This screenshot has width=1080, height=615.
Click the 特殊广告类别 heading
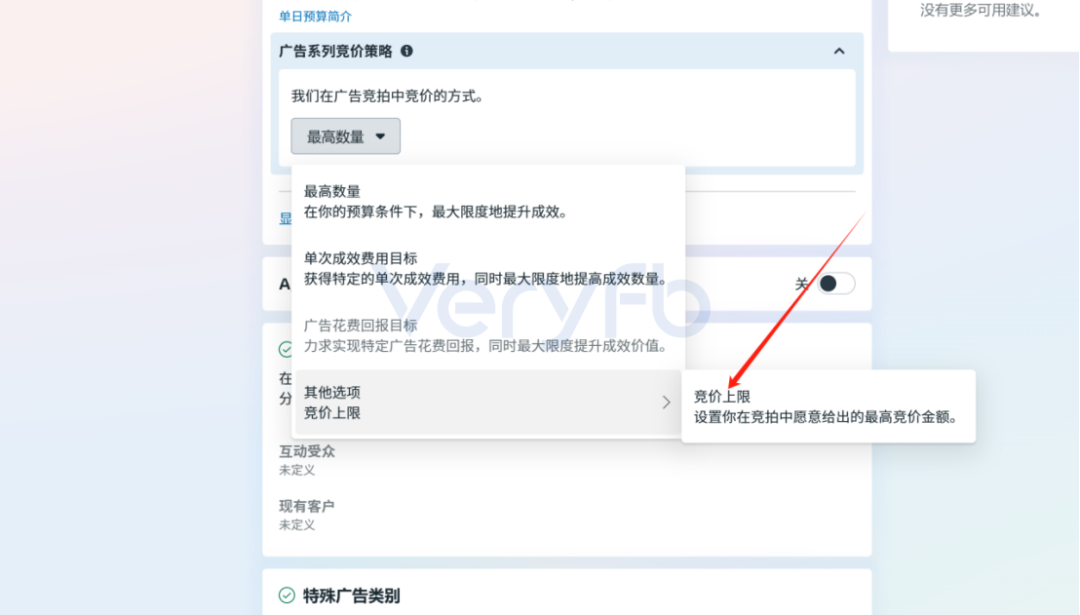point(351,596)
